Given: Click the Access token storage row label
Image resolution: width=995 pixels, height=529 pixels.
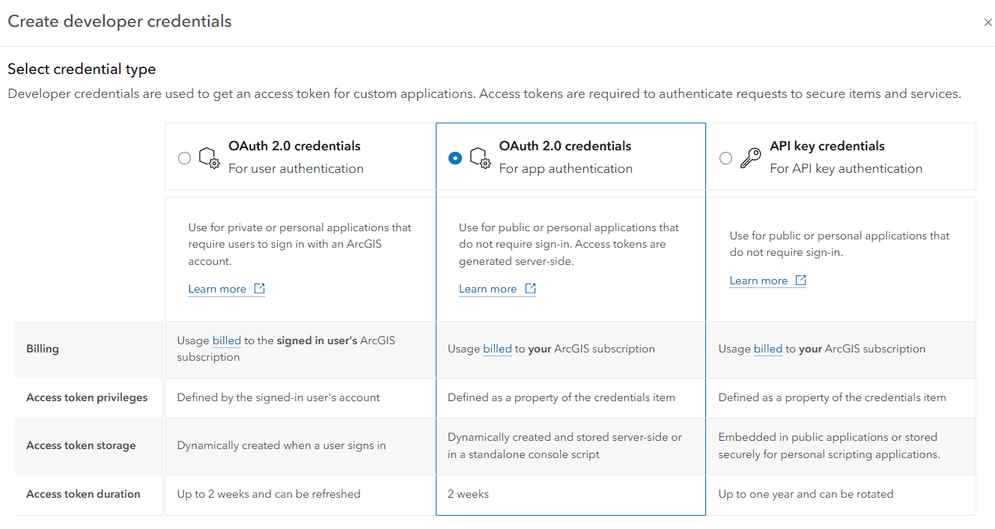Looking at the screenshot, I should (x=81, y=445).
